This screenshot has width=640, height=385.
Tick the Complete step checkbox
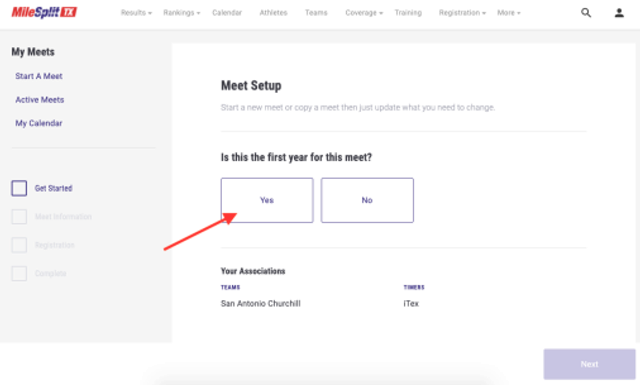tap(19, 273)
